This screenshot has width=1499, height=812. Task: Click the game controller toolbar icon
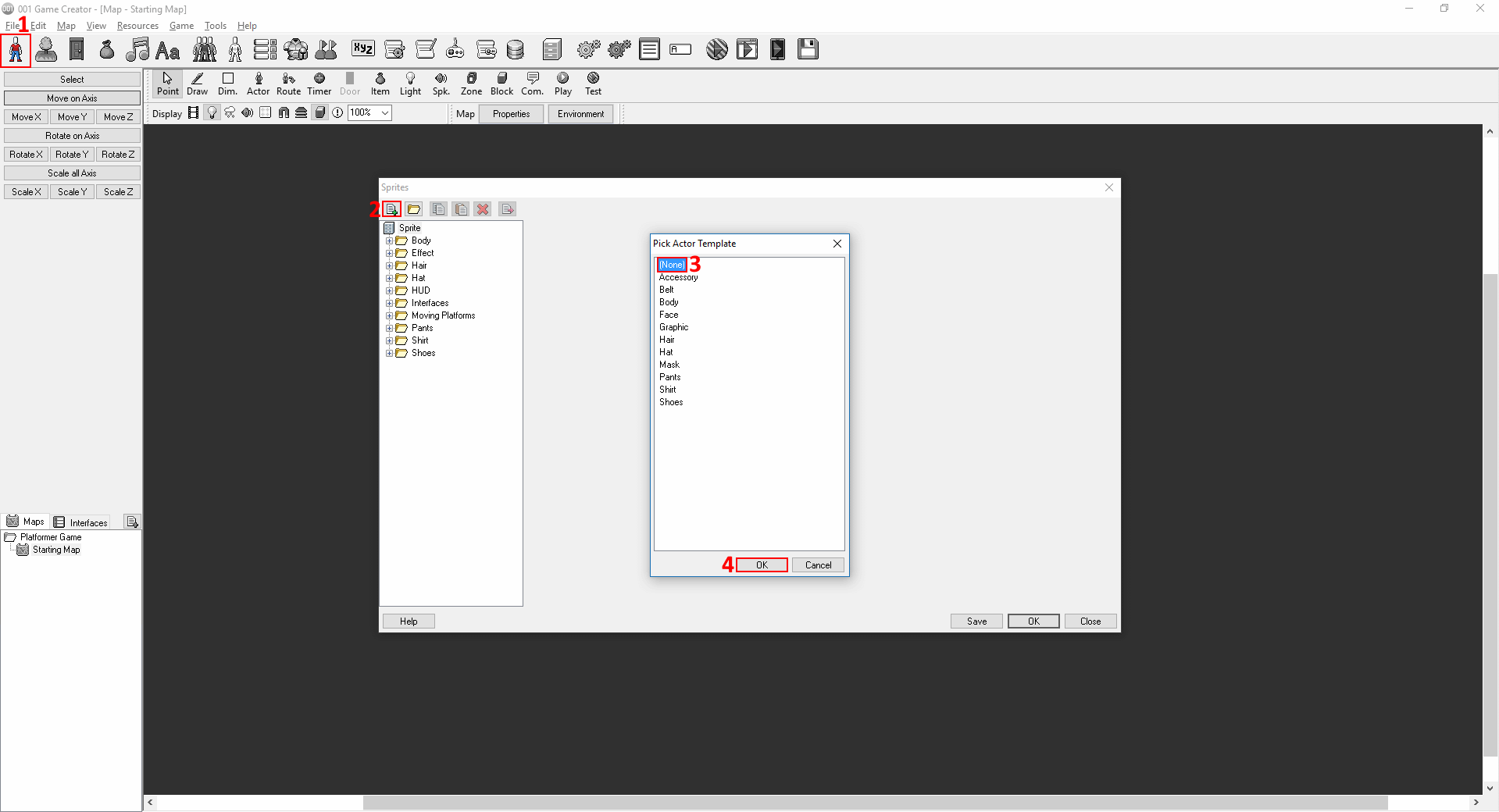coord(455,50)
